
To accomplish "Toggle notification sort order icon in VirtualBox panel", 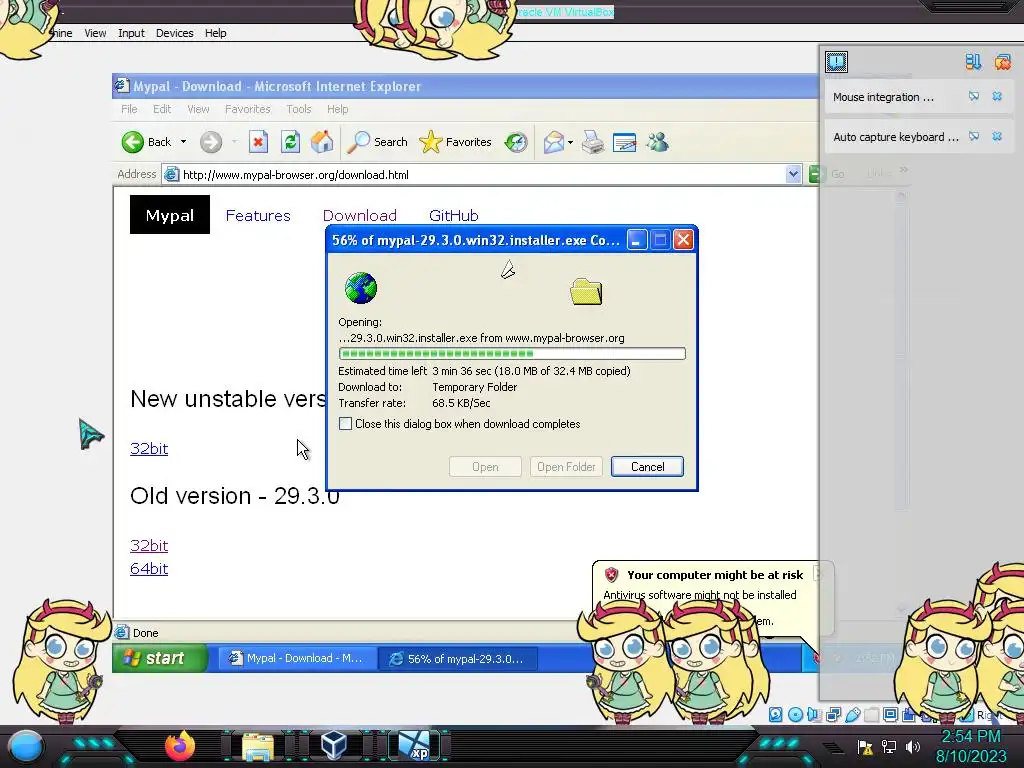I will [973, 62].
